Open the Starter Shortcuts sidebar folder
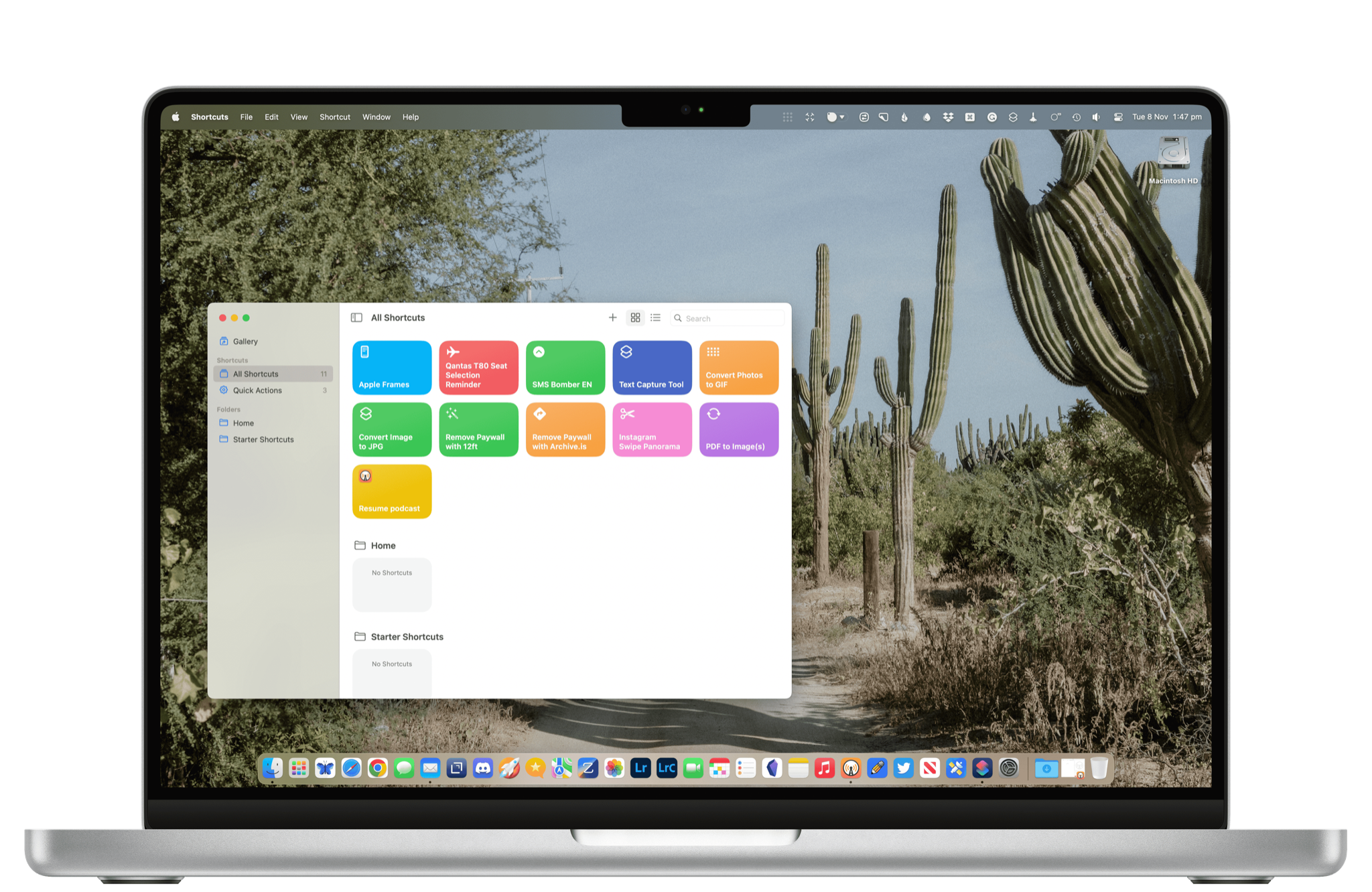This screenshot has height=892, width=1372. [x=263, y=439]
